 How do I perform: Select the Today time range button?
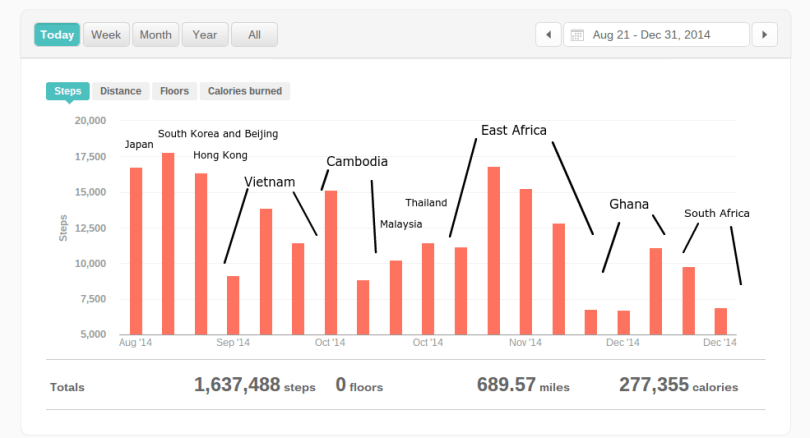point(57,35)
